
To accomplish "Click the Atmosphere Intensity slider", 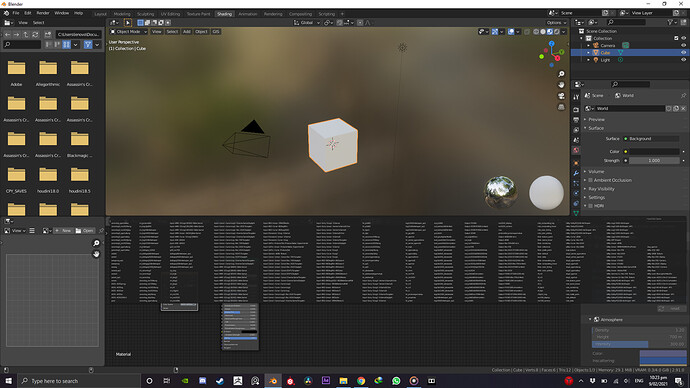I will 639,344.
